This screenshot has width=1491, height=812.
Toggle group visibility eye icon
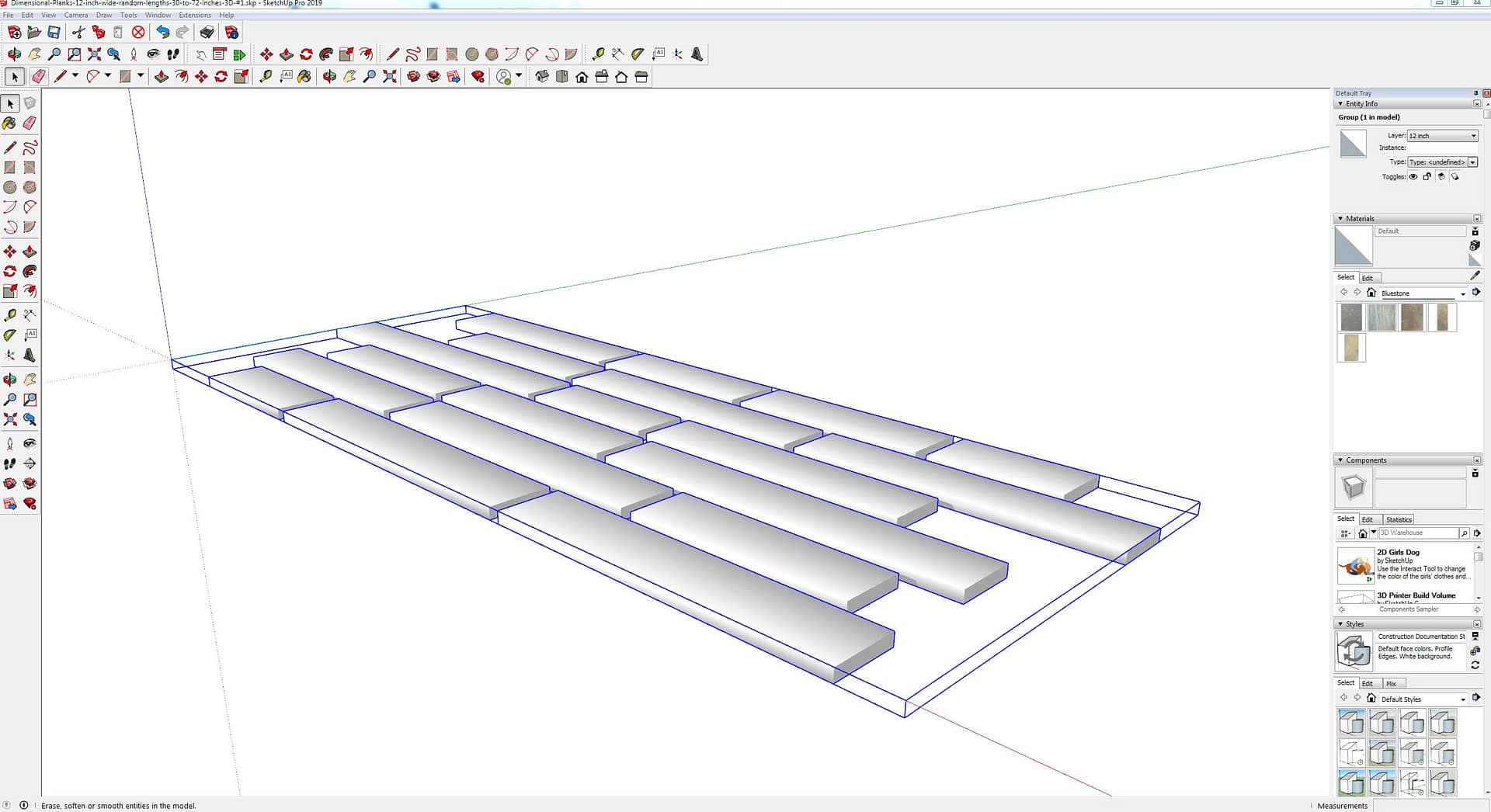[x=1413, y=177]
